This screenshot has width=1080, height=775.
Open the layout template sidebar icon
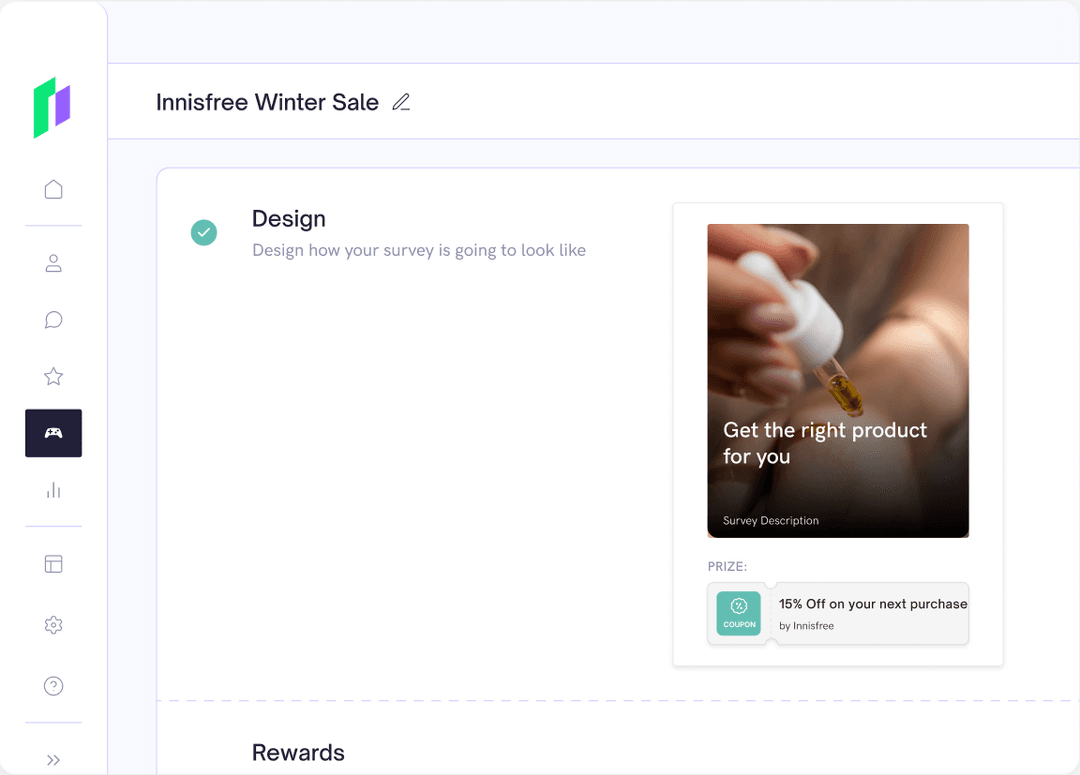54,564
